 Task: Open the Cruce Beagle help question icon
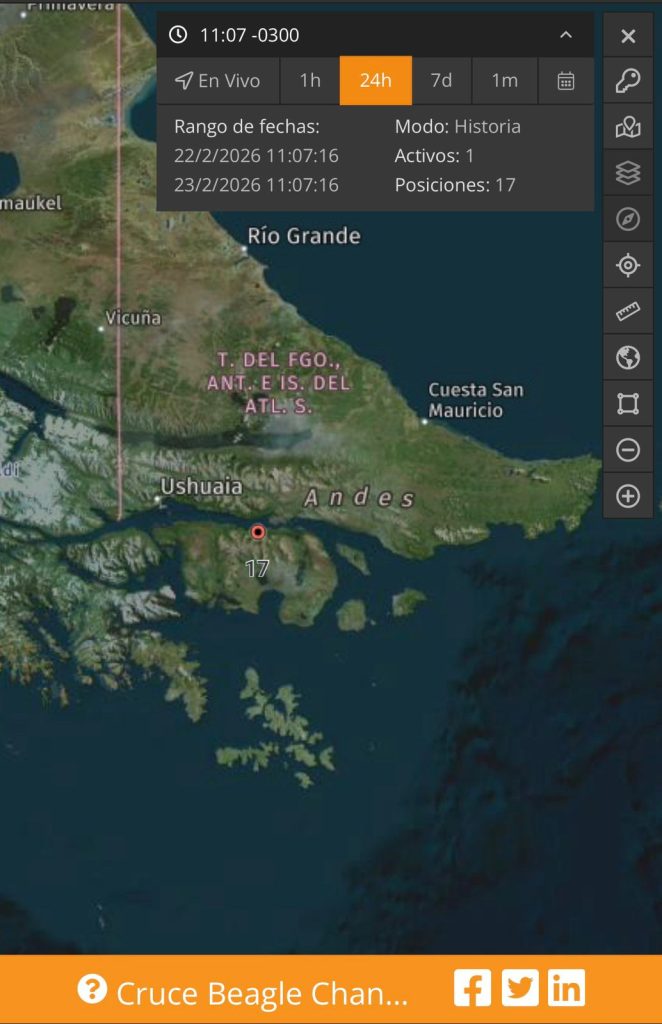92,989
